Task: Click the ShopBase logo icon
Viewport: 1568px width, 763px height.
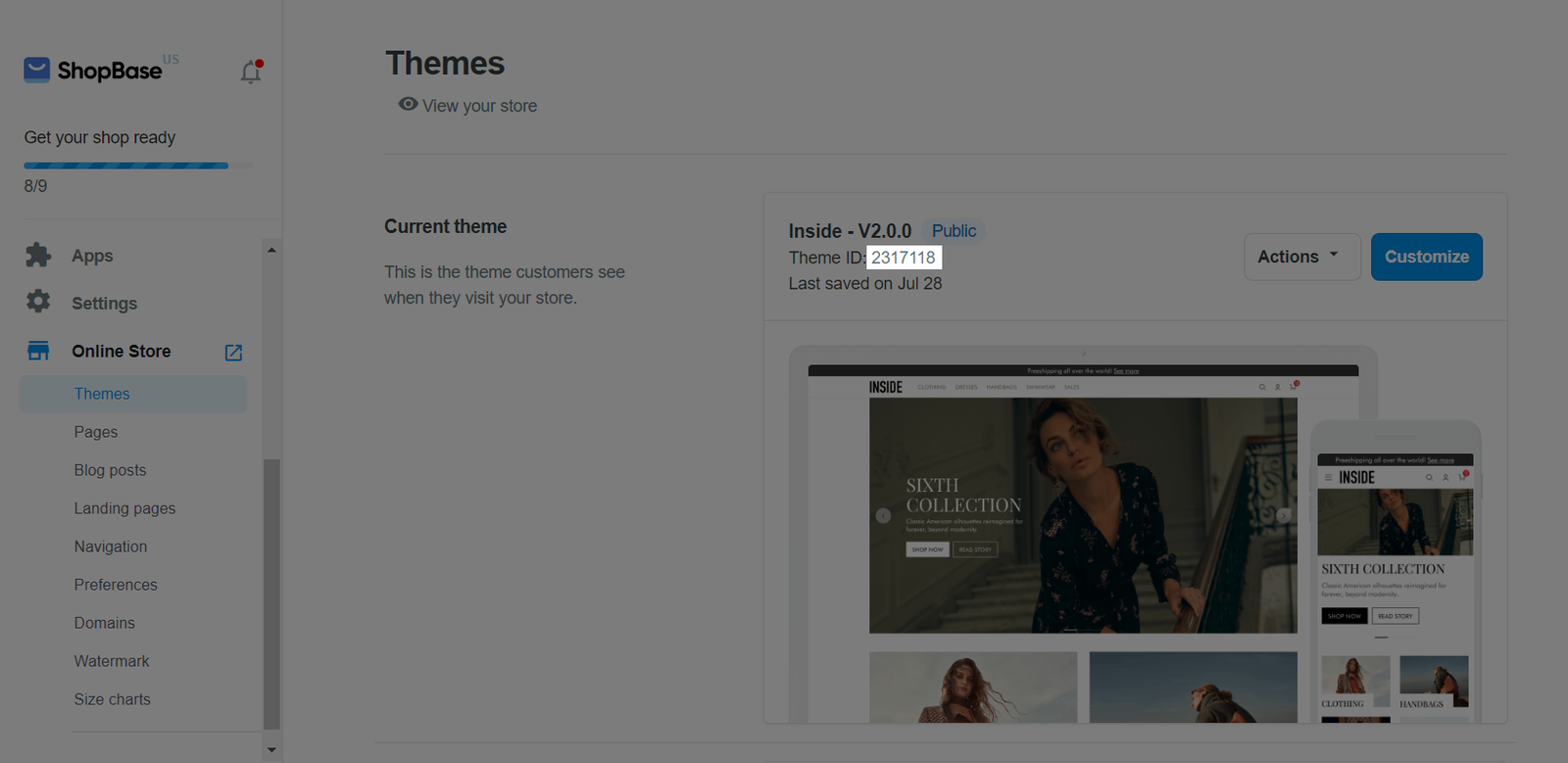Action: point(37,70)
